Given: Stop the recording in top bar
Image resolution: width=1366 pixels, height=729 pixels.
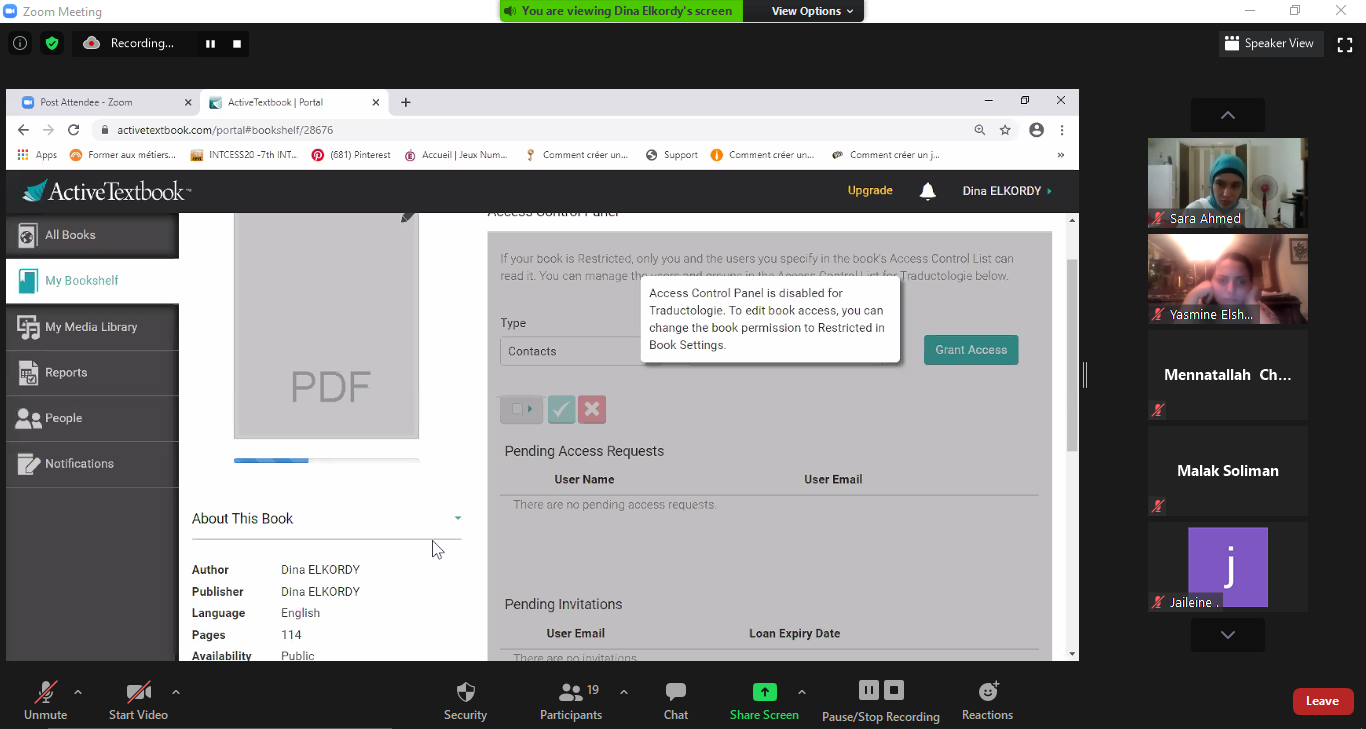Looking at the screenshot, I should click(237, 44).
